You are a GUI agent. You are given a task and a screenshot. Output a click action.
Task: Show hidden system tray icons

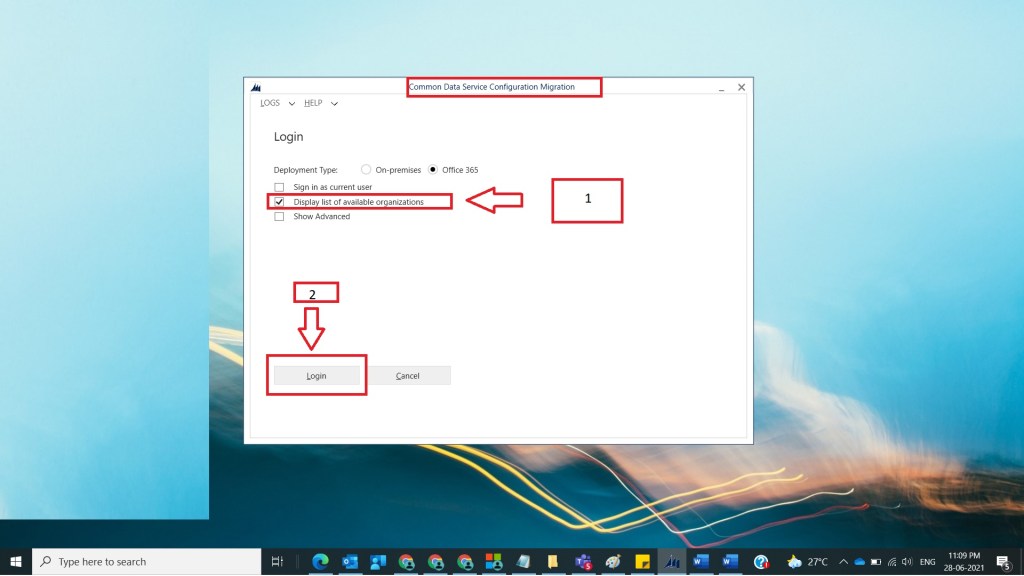tap(843, 561)
